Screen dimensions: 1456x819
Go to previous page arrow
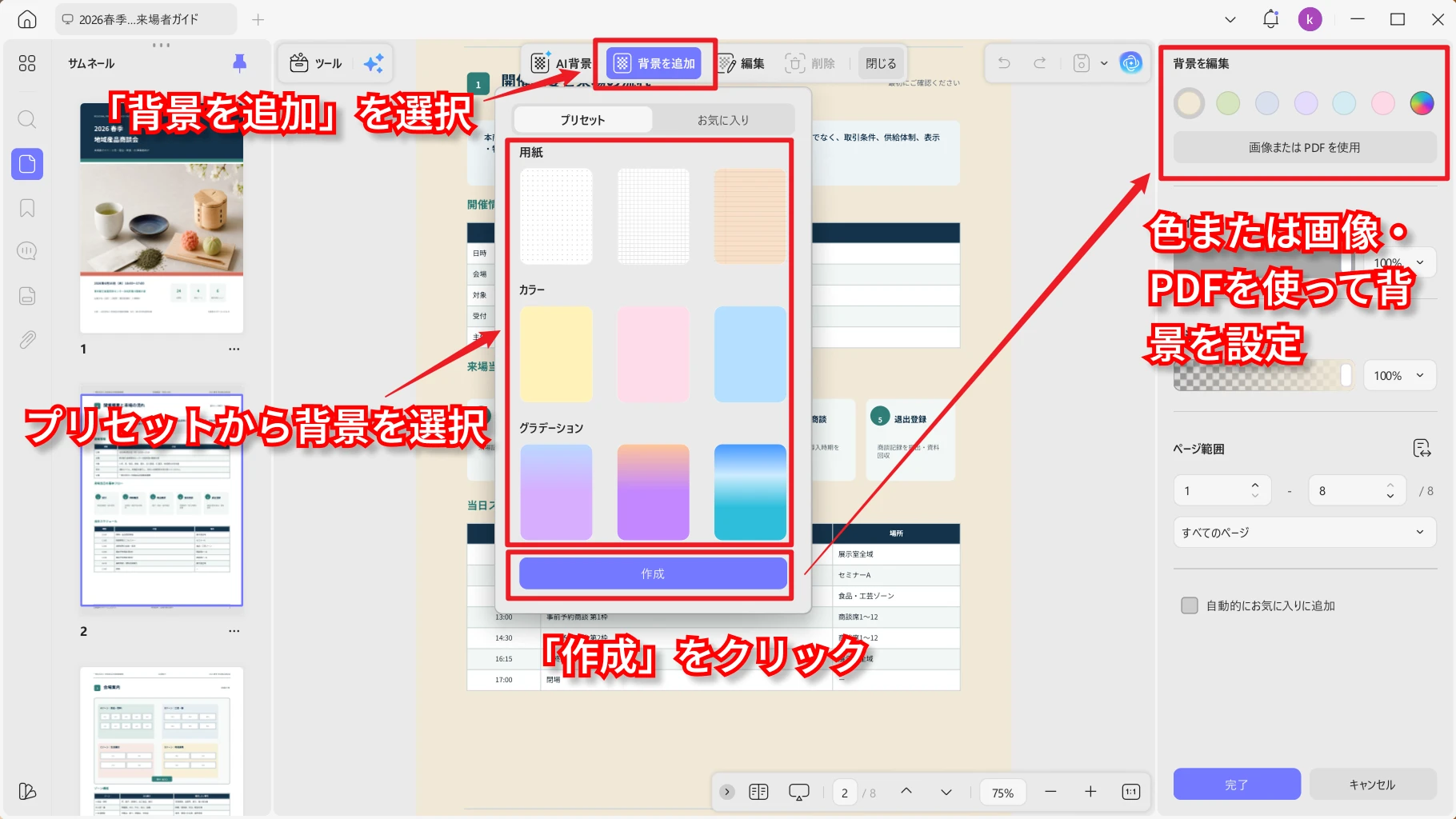906,791
